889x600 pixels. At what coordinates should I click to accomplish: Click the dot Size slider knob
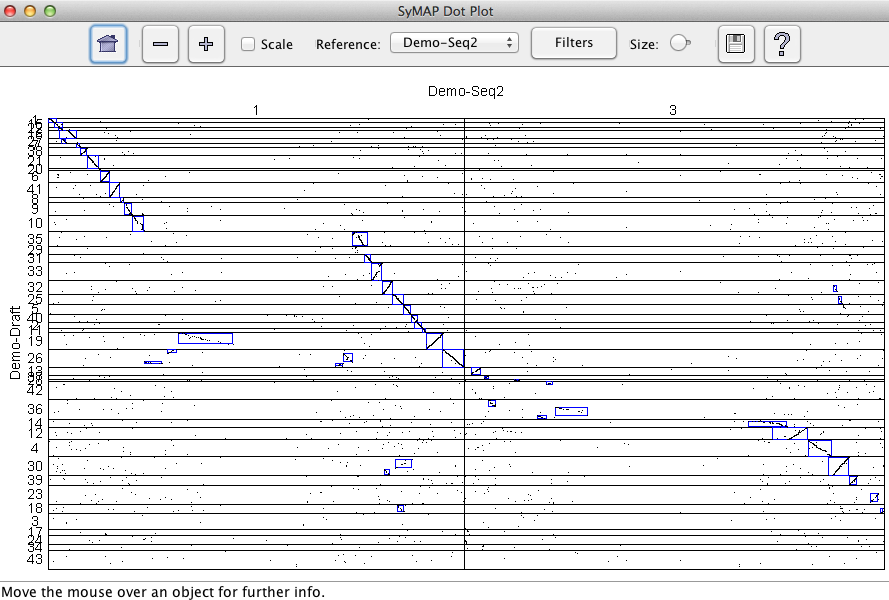(x=679, y=43)
